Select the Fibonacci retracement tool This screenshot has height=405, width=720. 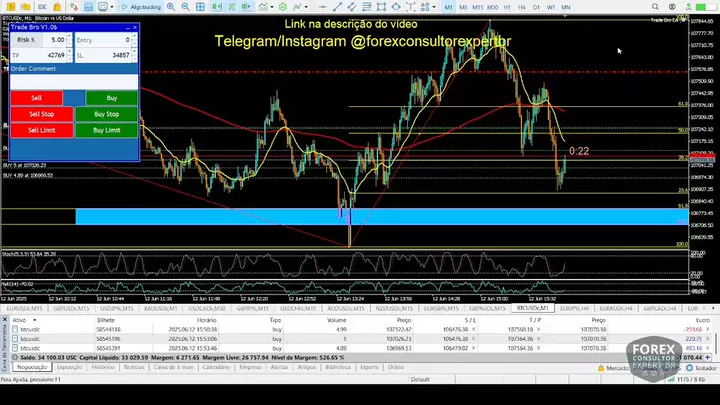click(x=366, y=7)
